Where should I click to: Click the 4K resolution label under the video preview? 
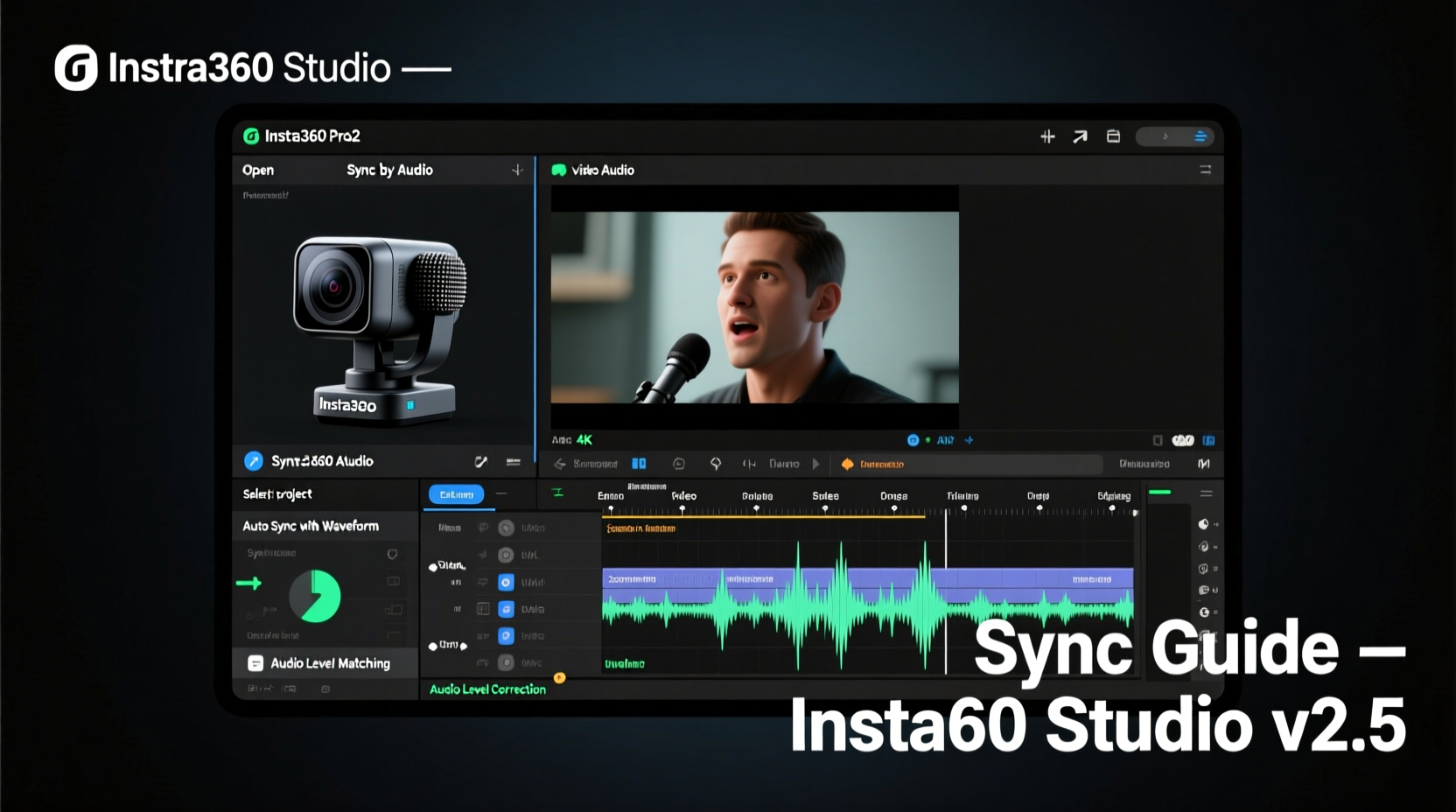[583, 440]
